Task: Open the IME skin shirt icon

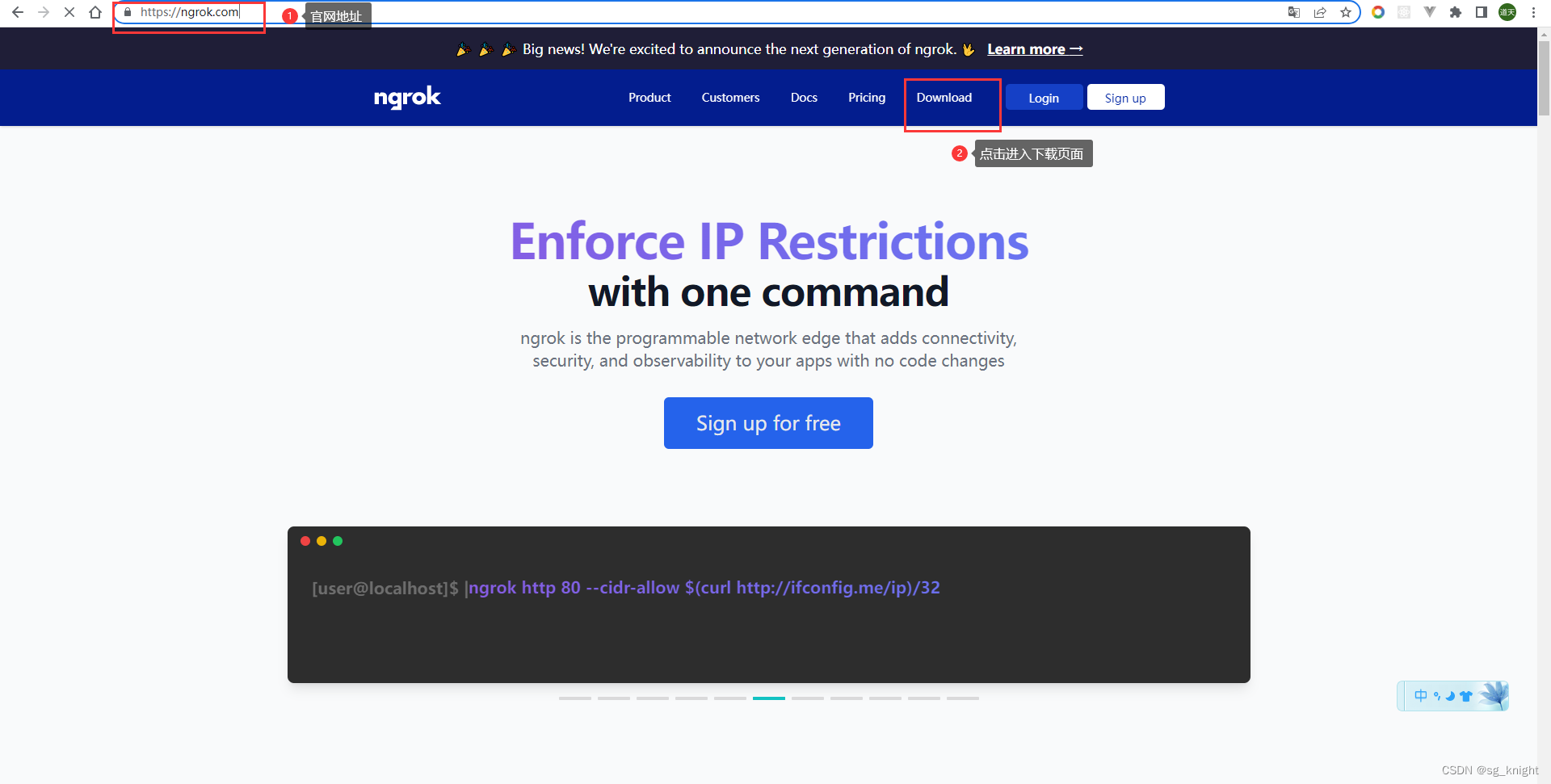Action: (x=1466, y=696)
